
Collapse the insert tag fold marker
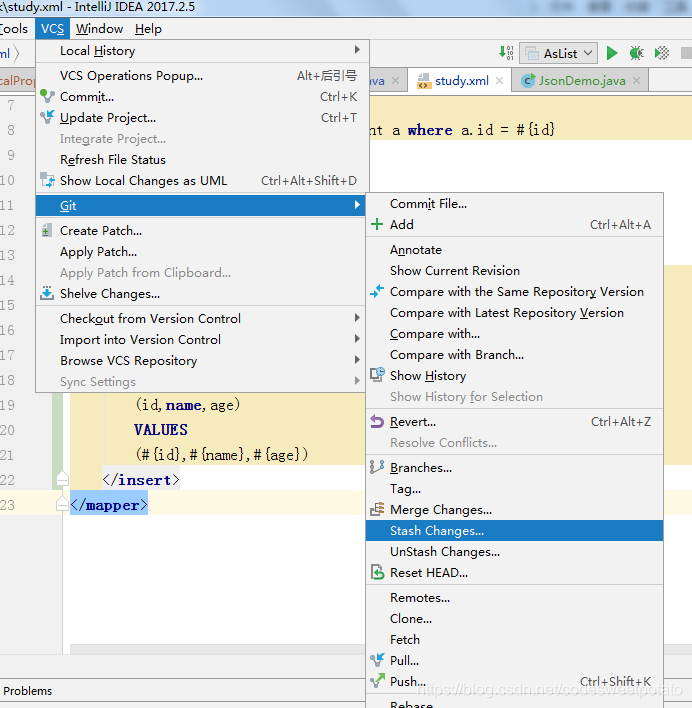click(62, 480)
